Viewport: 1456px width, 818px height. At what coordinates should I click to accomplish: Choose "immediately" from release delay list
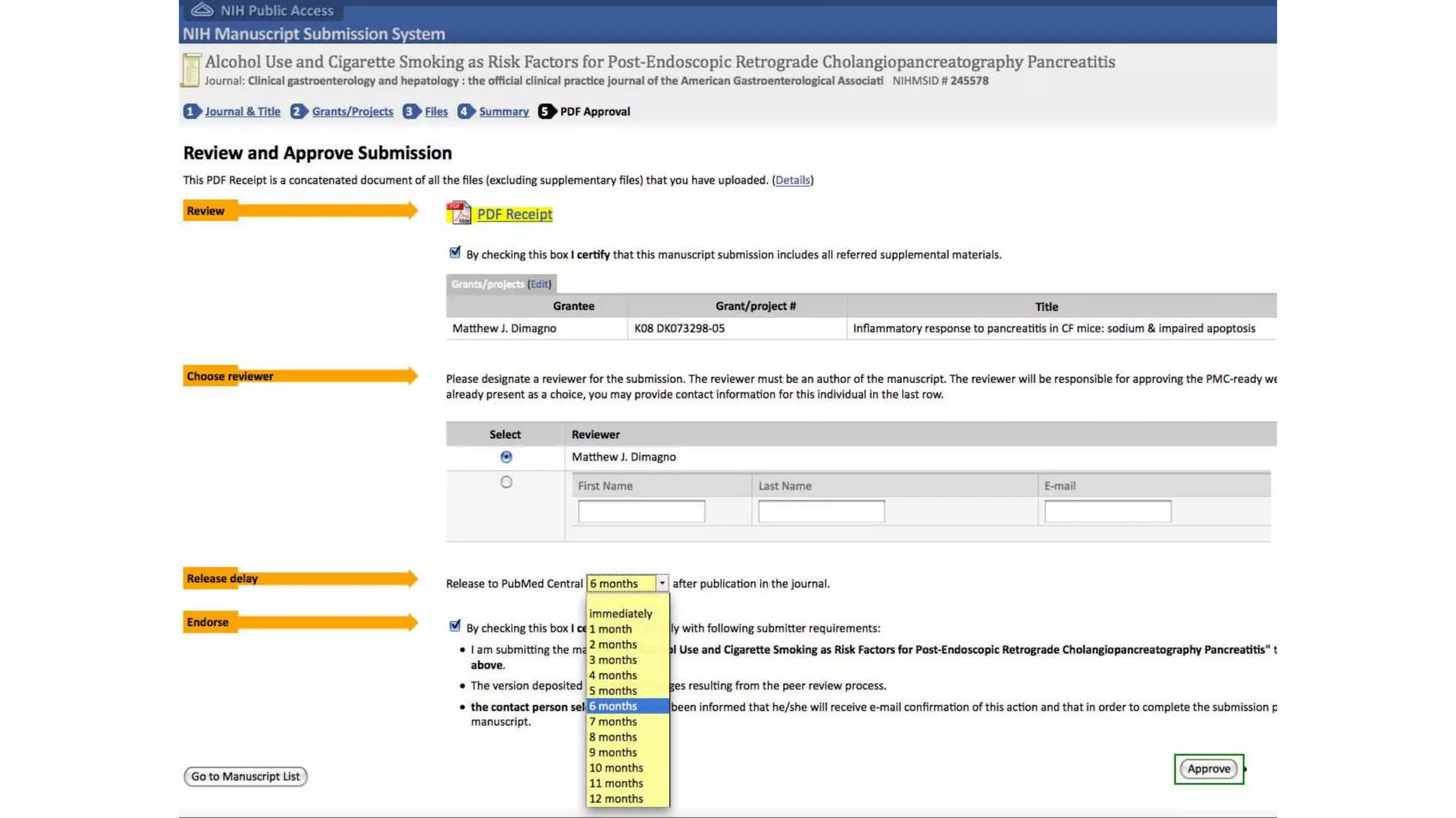tap(620, 613)
